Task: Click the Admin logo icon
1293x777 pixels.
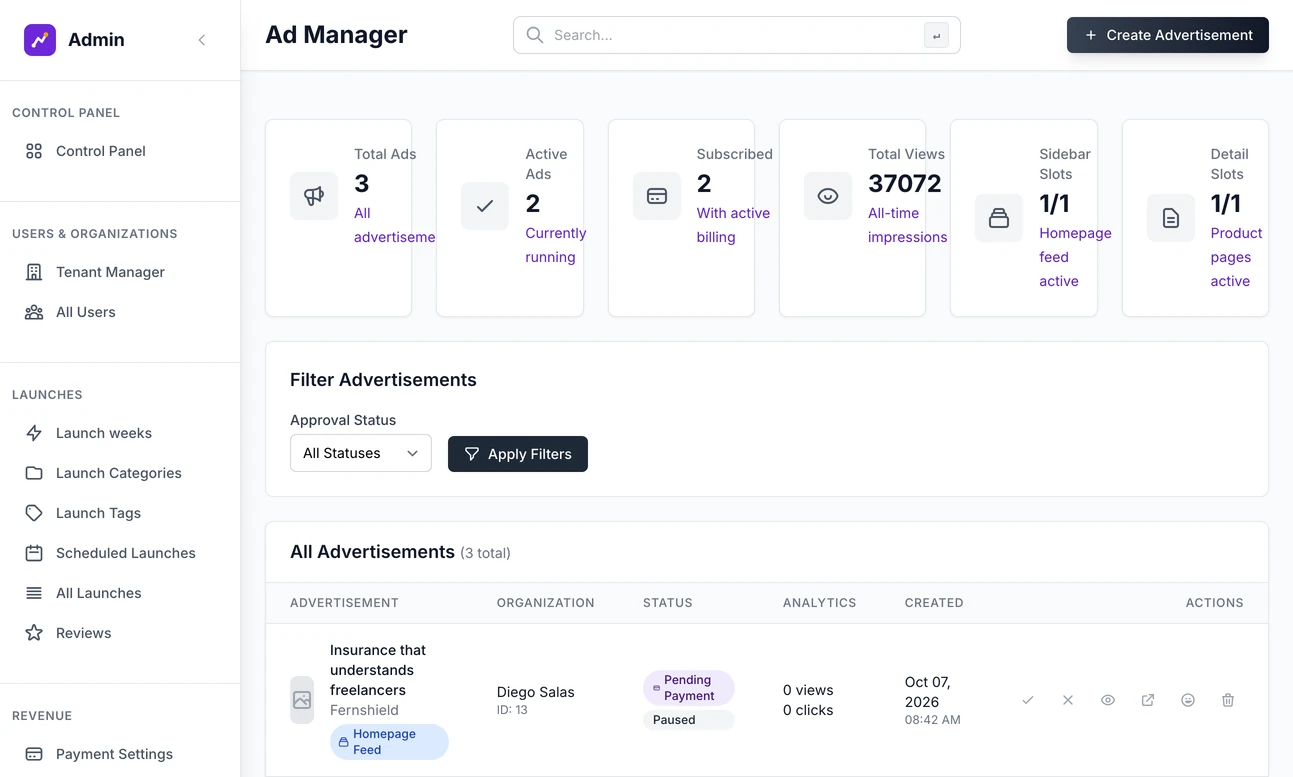Action: coord(40,40)
